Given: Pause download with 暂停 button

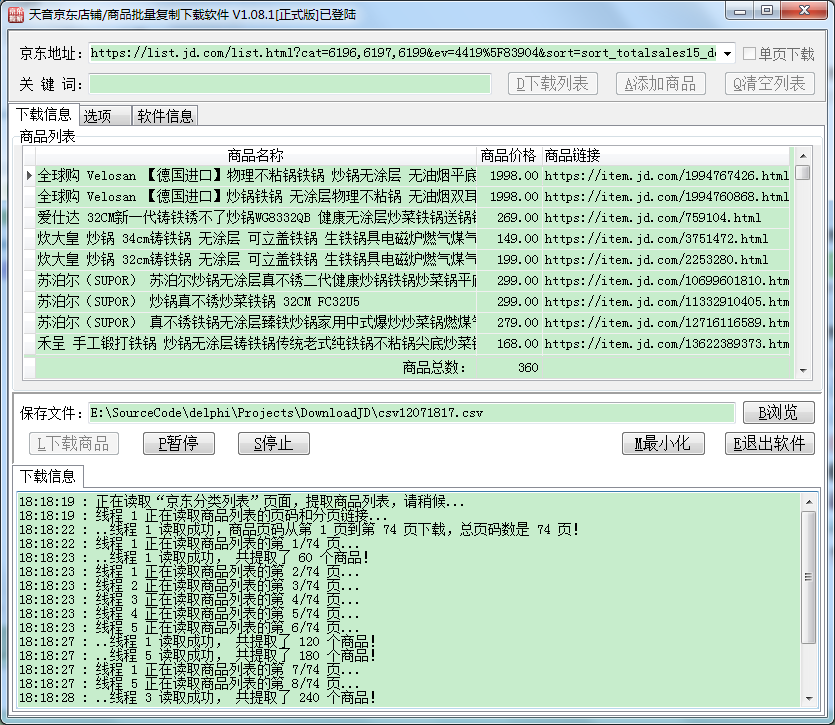Looking at the screenshot, I should 171,444.
